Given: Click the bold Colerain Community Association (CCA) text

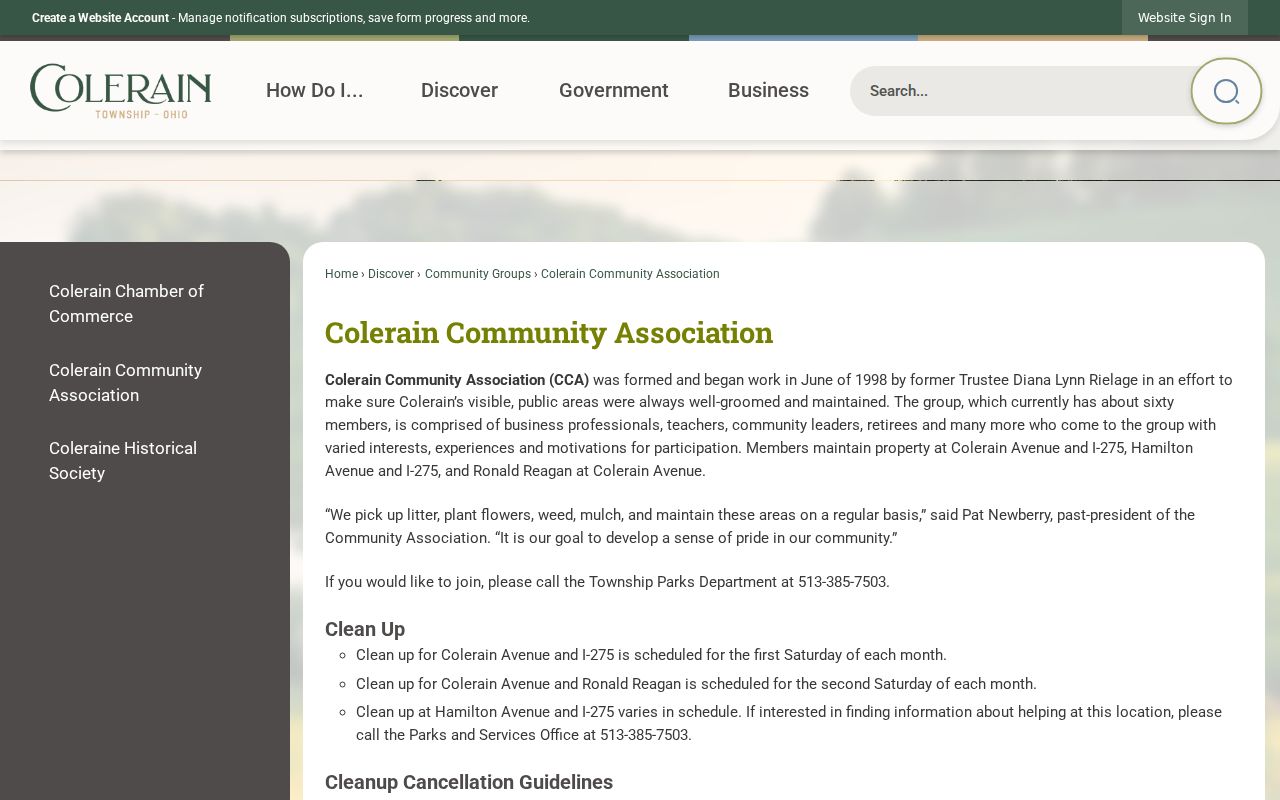Looking at the screenshot, I should (x=457, y=380).
